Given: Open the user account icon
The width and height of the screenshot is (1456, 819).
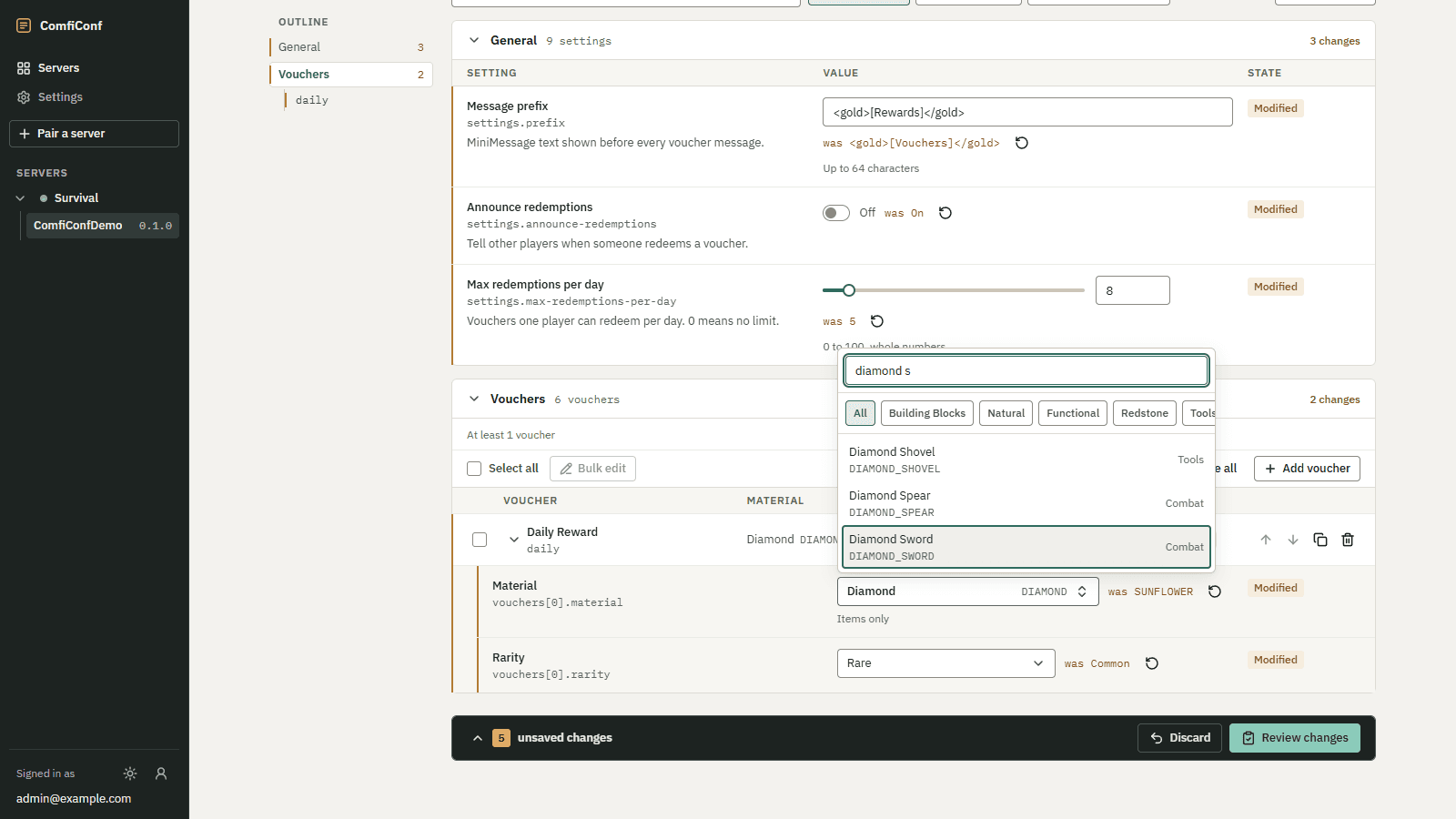Looking at the screenshot, I should click(x=161, y=773).
